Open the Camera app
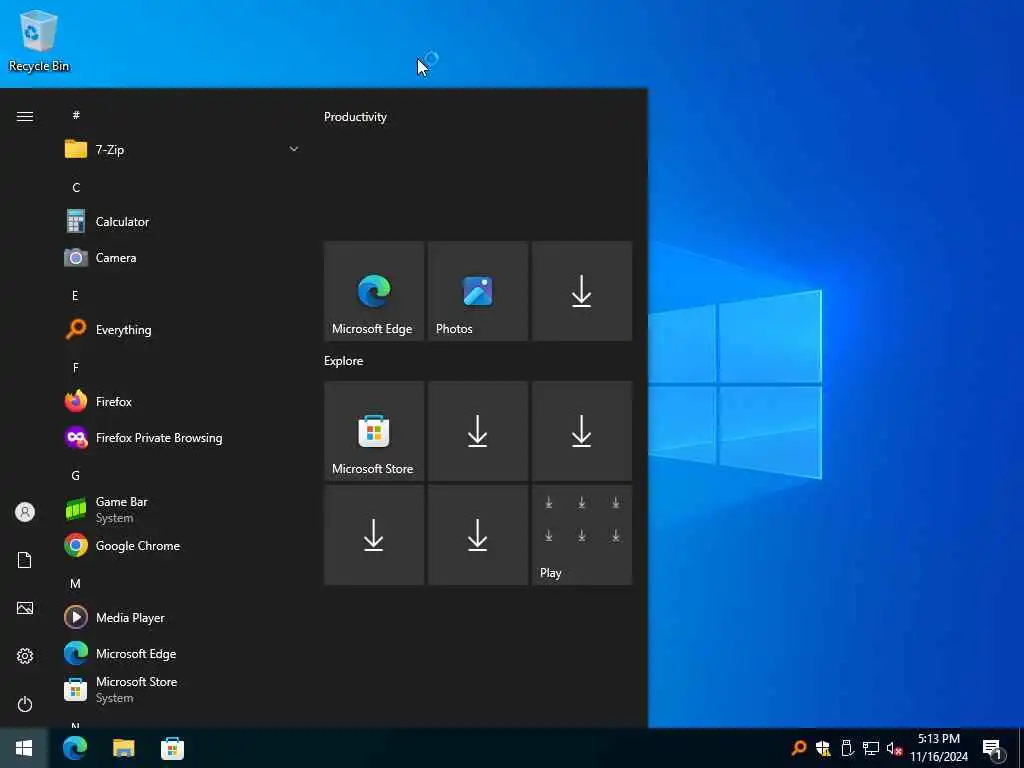 tap(181, 257)
